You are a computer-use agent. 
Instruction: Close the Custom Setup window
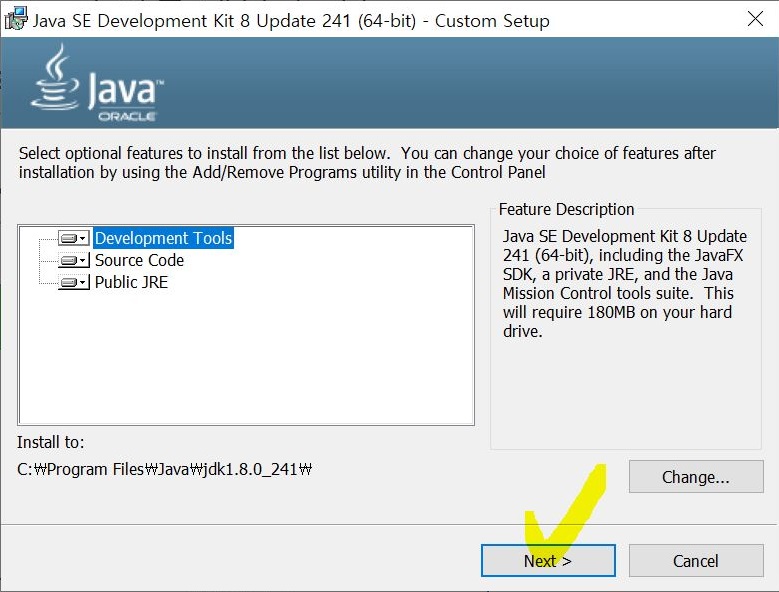pyautogui.click(x=755, y=19)
